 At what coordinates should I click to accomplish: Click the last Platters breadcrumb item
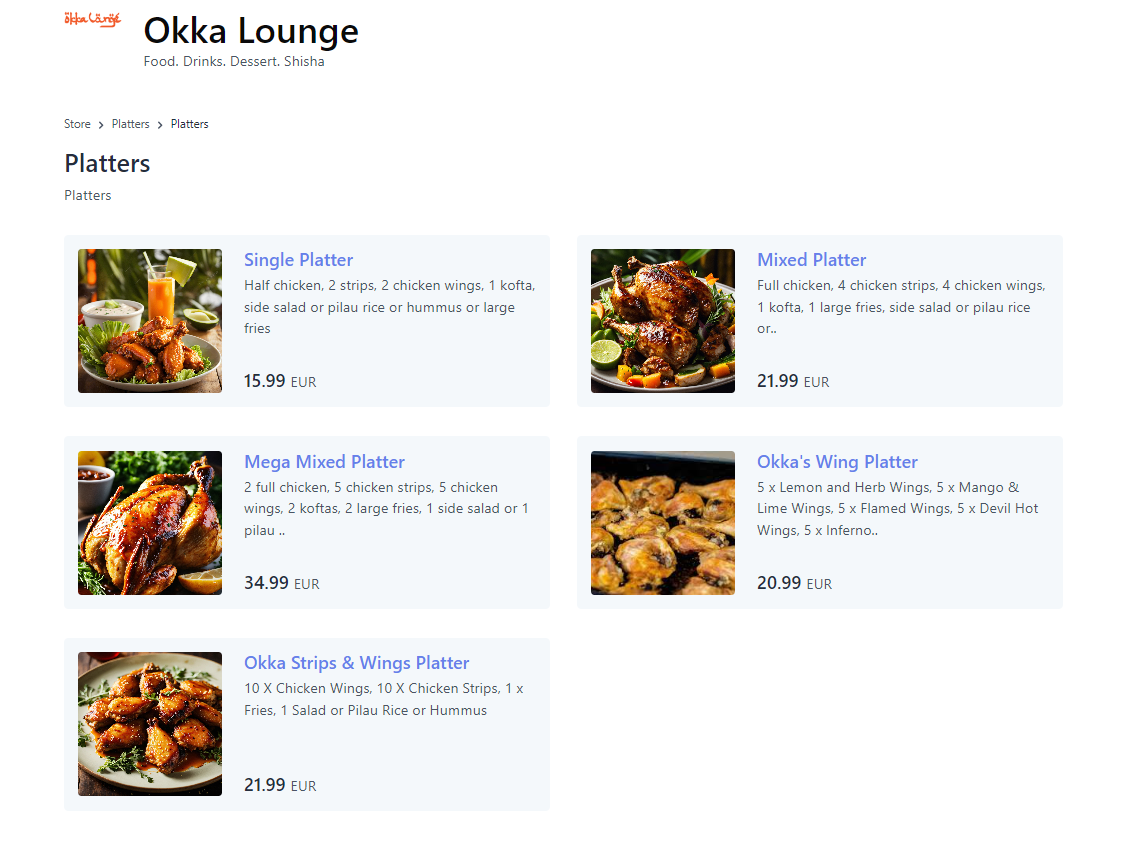click(189, 124)
